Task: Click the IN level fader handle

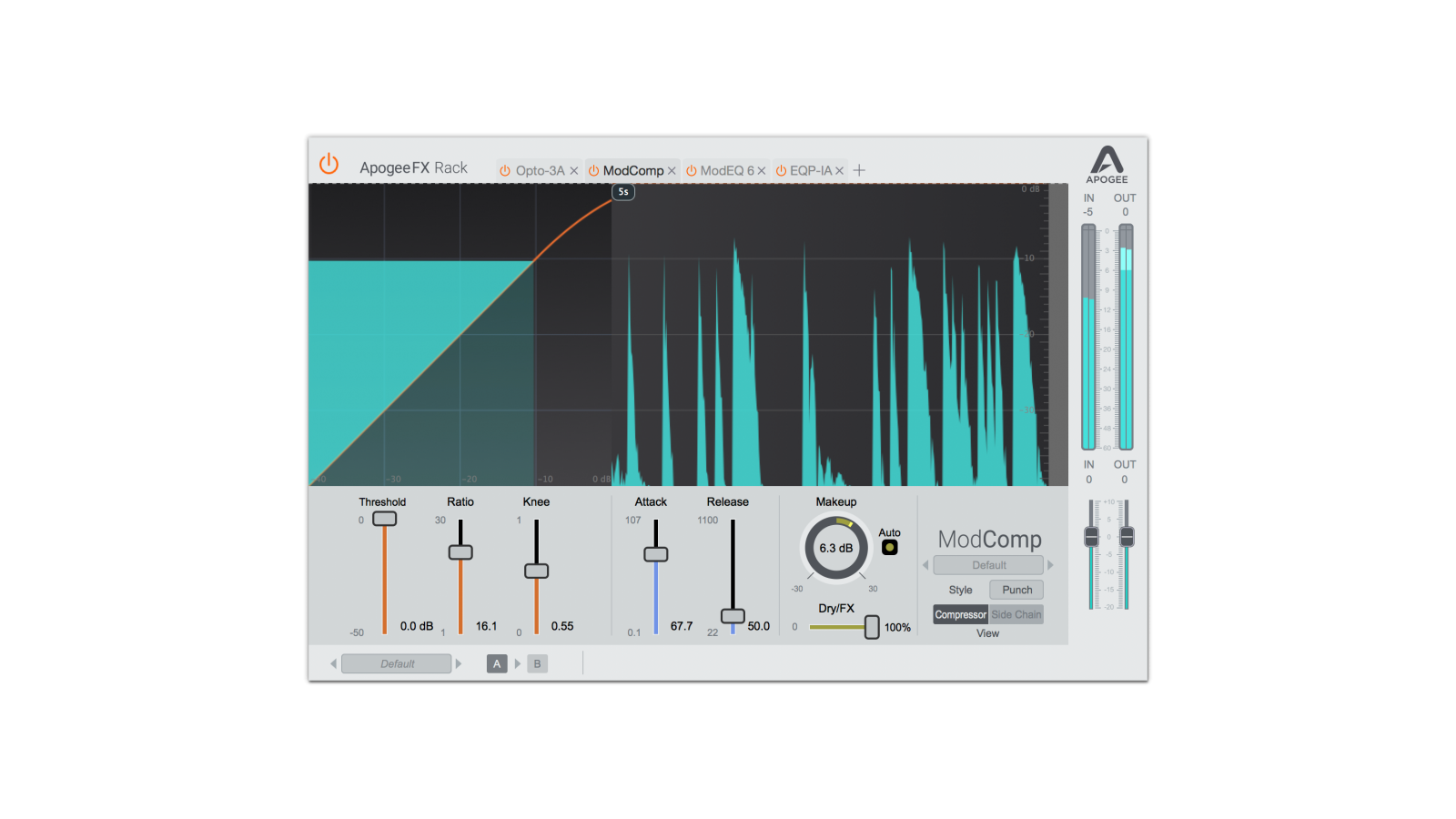Action: click(x=1091, y=537)
